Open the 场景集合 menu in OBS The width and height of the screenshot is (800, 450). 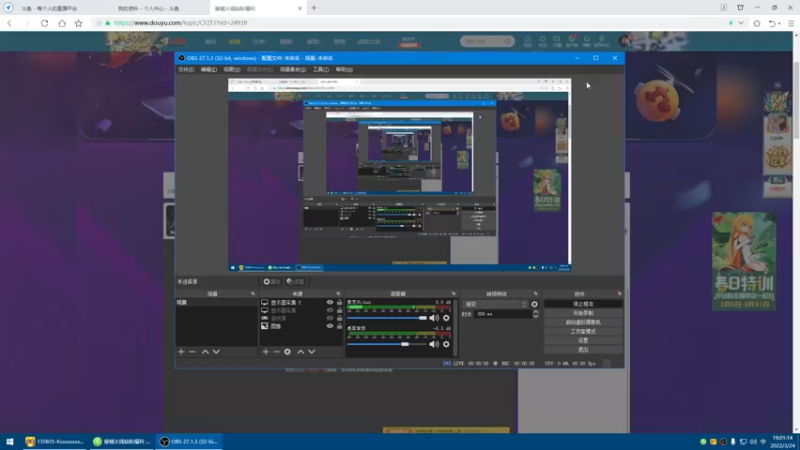293,69
